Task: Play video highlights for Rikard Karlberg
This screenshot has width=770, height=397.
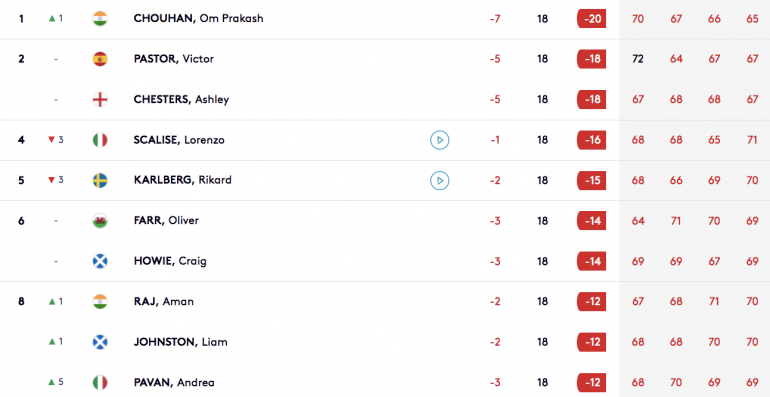Action: [x=440, y=180]
